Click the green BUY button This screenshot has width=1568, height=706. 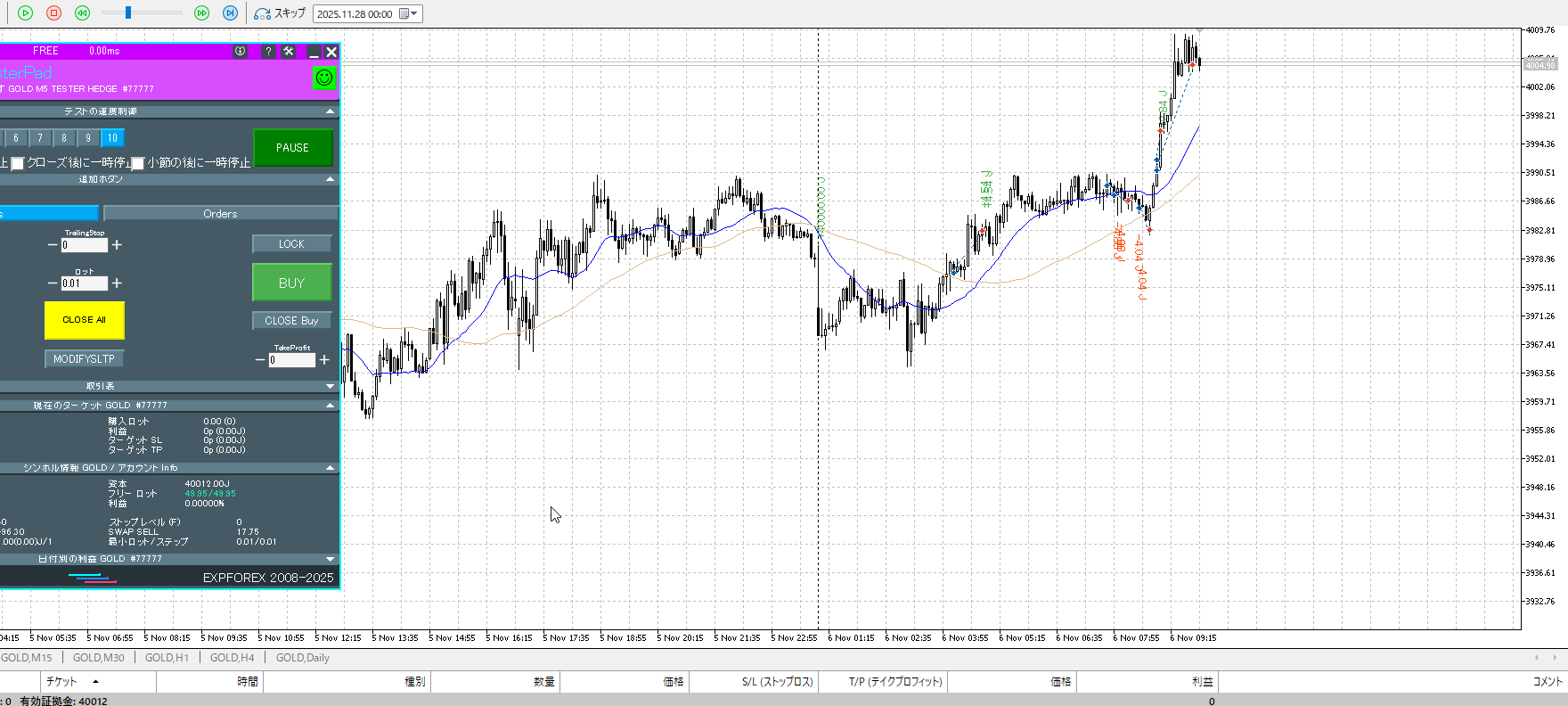coord(291,283)
